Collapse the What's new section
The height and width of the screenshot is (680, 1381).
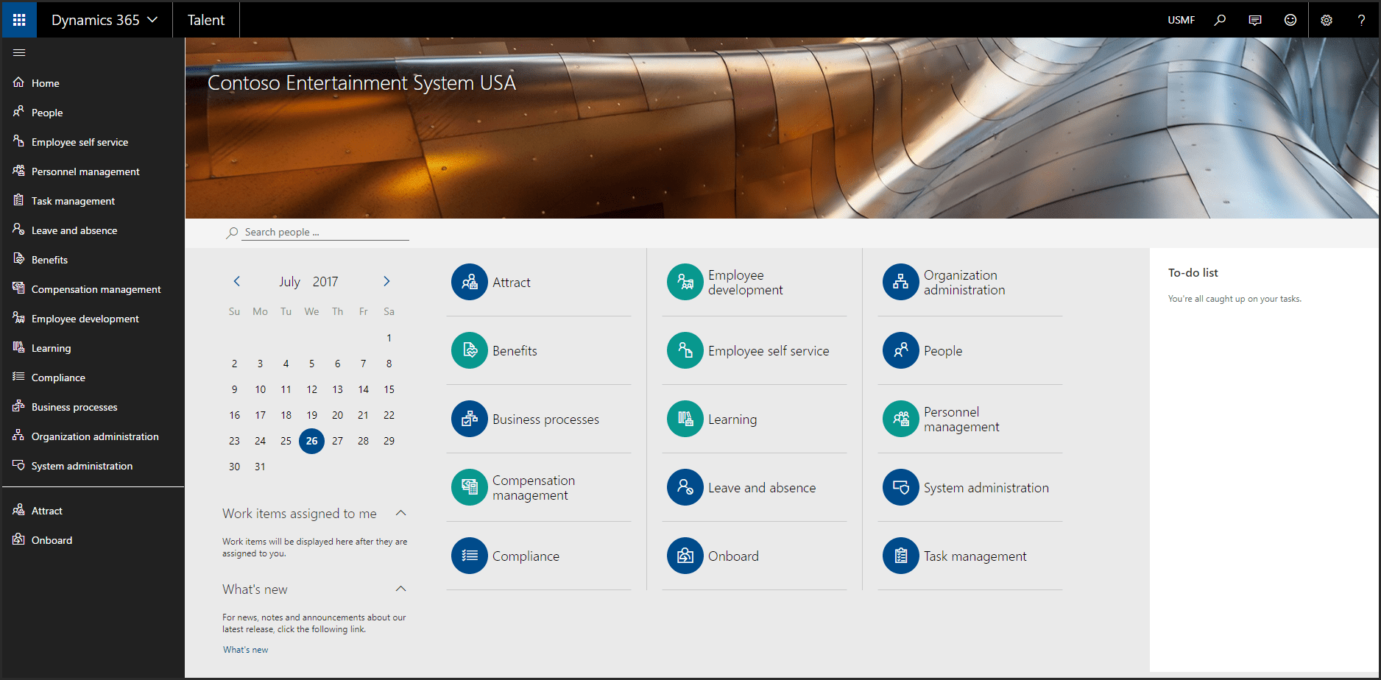[401, 589]
